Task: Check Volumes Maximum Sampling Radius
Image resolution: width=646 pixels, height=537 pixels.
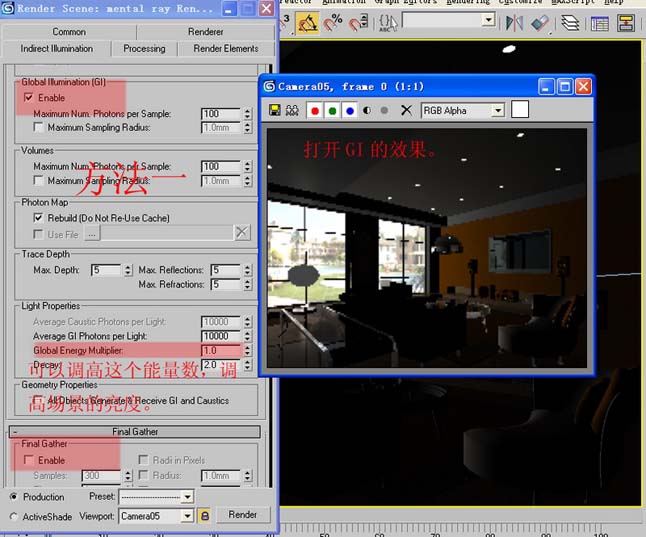Action: pos(39,181)
